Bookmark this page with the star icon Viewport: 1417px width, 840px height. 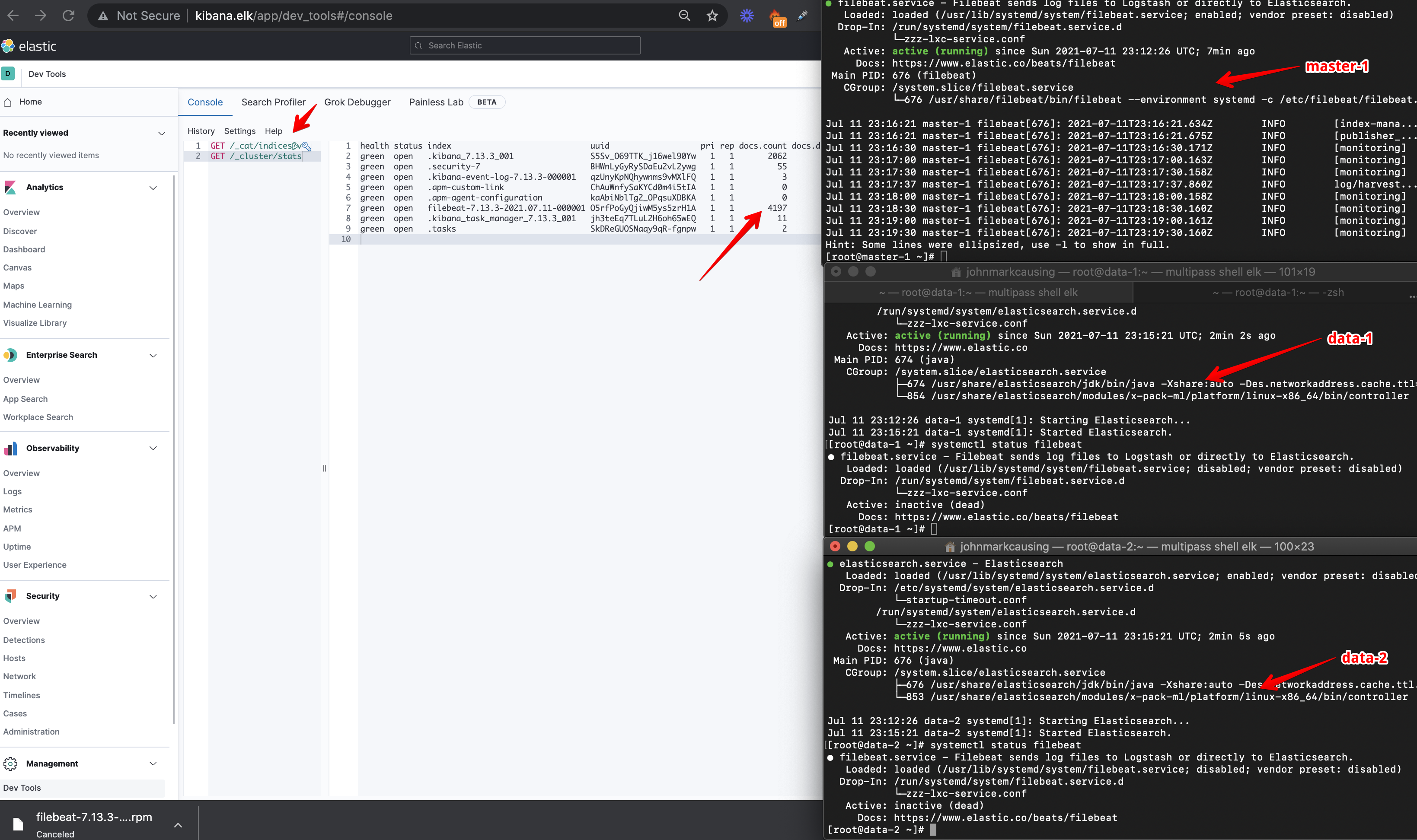click(x=712, y=16)
